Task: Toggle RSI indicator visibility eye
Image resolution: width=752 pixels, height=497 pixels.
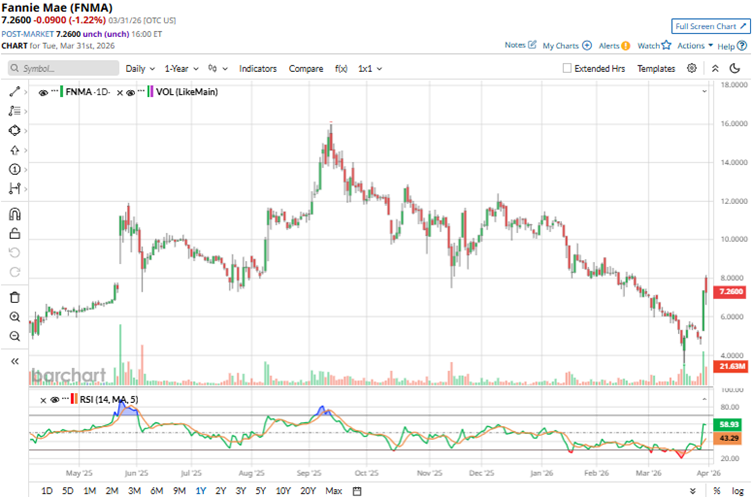Action: pos(55,400)
